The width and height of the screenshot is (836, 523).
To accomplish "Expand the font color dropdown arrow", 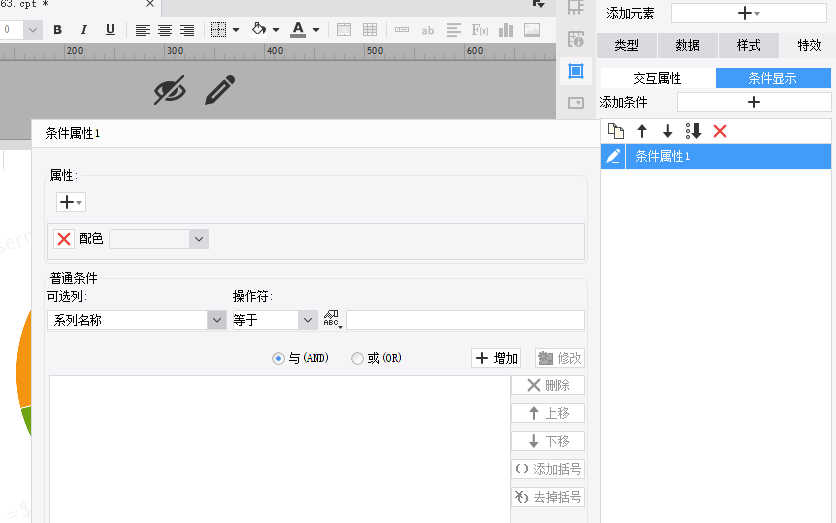I will 316,30.
